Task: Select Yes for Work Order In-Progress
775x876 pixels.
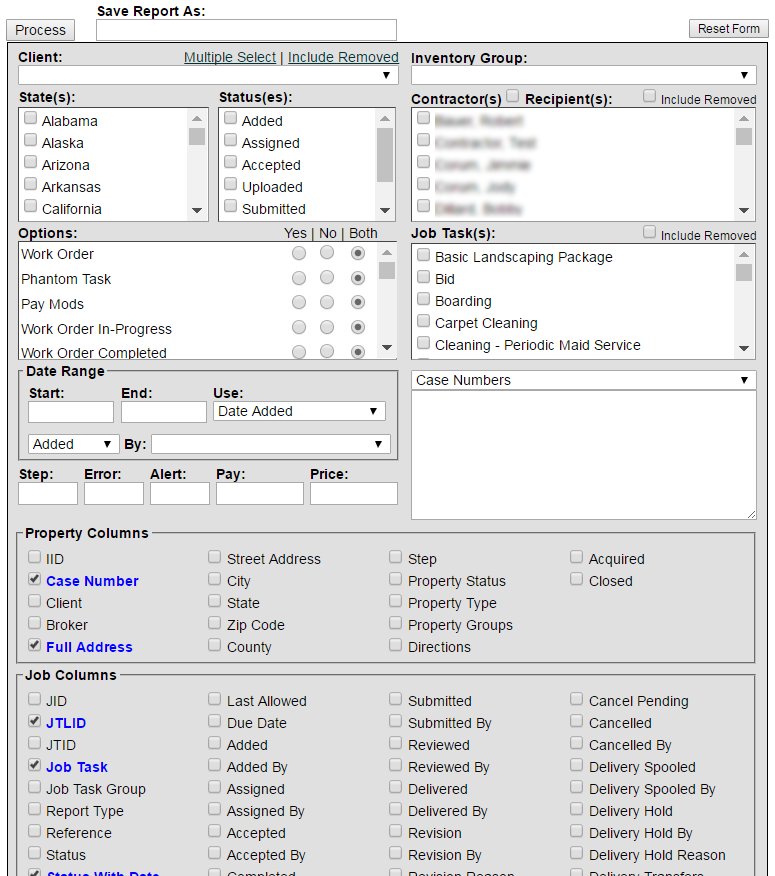Action: point(299,327)
